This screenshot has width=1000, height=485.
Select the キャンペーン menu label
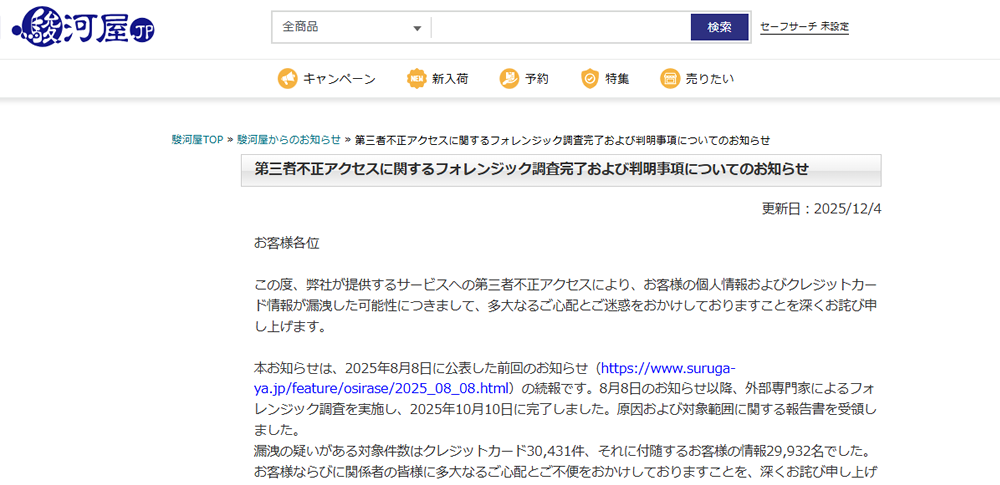pyautogui.click(x=339, y=79)
